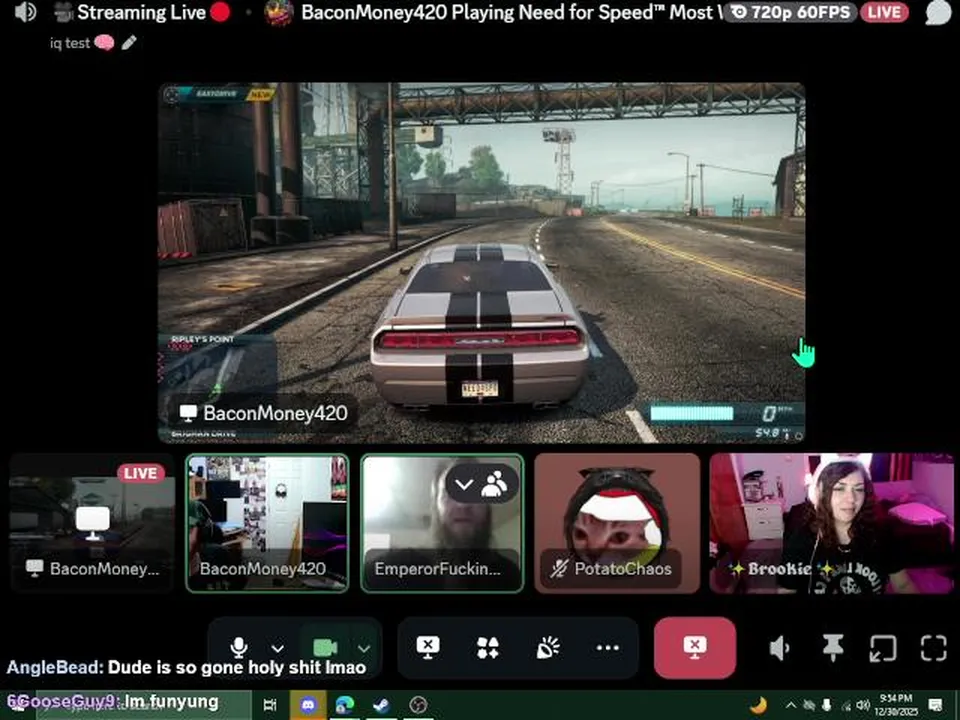
Task: Open the clock showing 9:34 PM
Action: tap(896, 705)
